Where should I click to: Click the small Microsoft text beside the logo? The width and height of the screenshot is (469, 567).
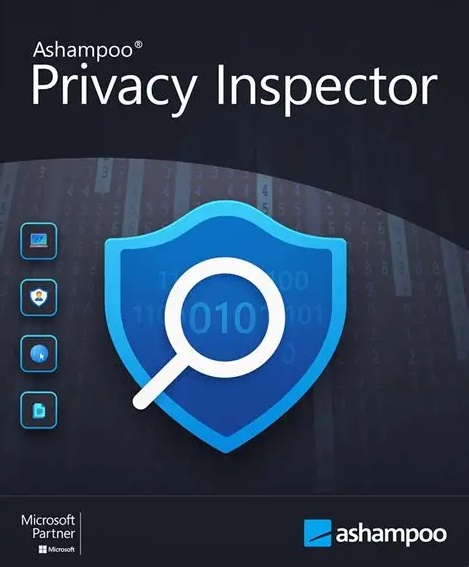61,549
